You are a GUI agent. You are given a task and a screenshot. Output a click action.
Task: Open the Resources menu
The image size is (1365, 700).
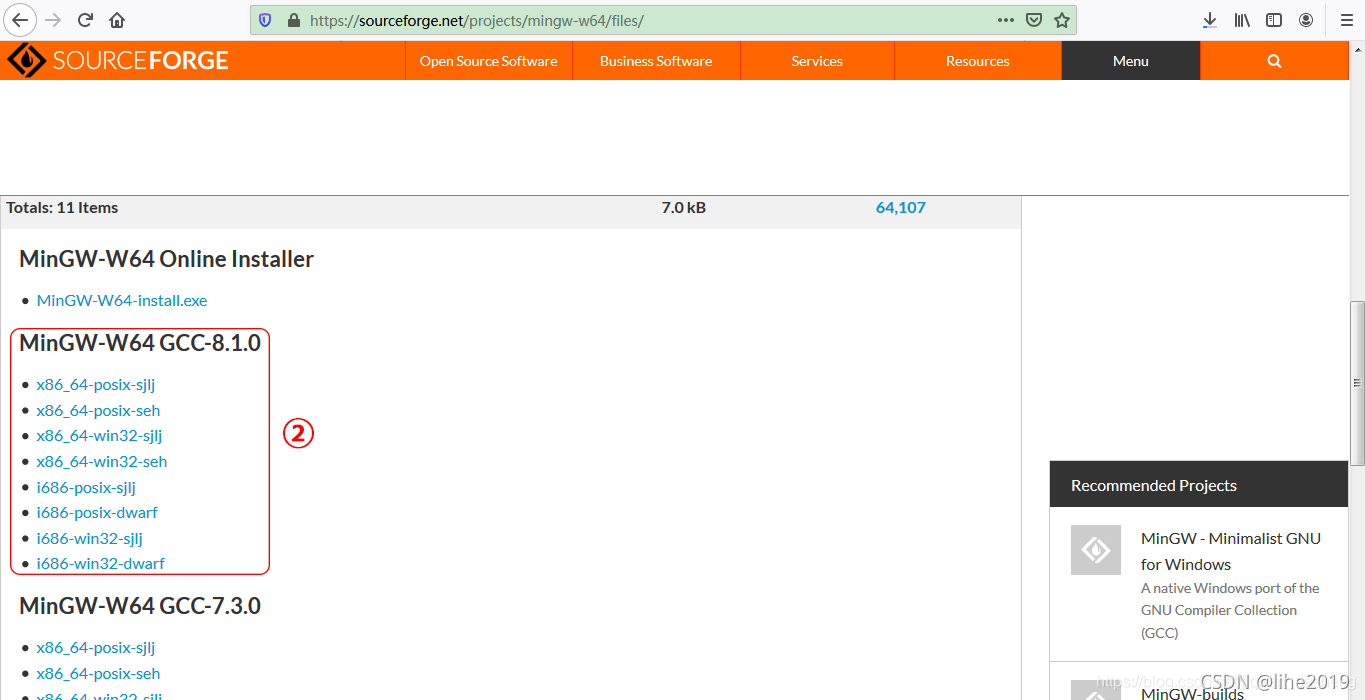pyautogui.click(x=978, y=61)
